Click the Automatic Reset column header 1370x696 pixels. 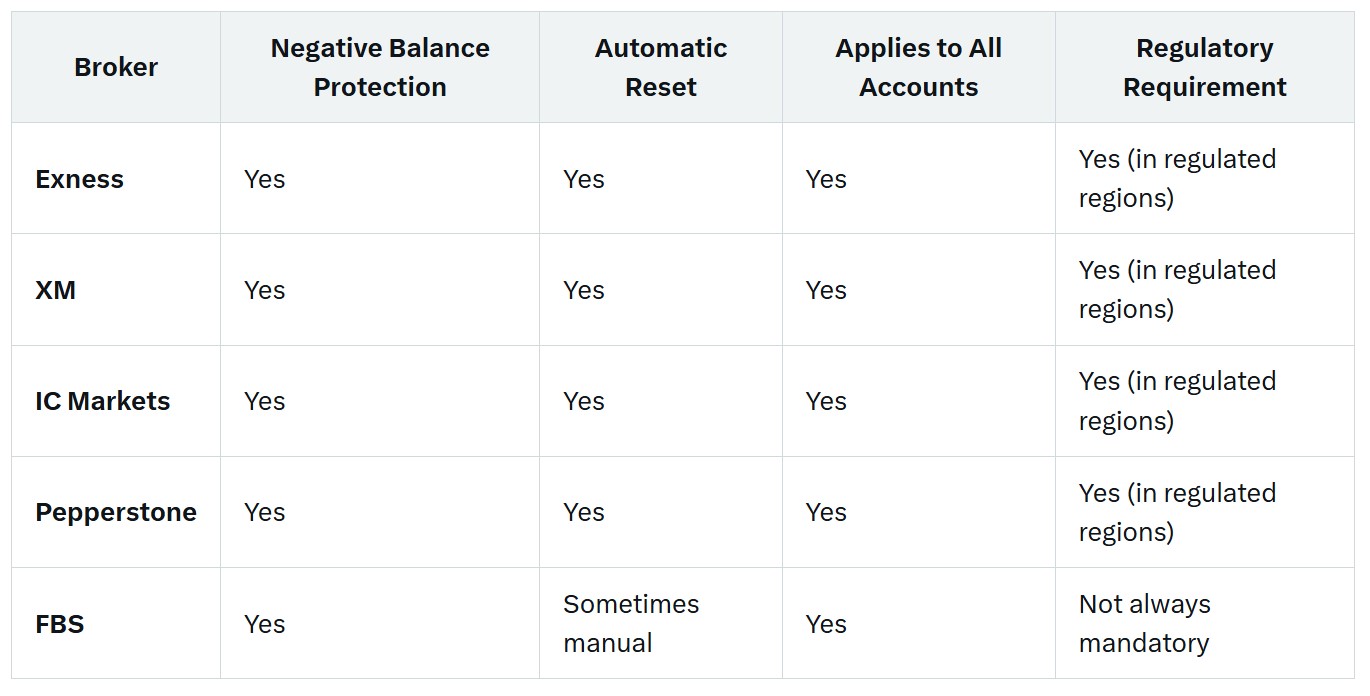click(661, 67)
